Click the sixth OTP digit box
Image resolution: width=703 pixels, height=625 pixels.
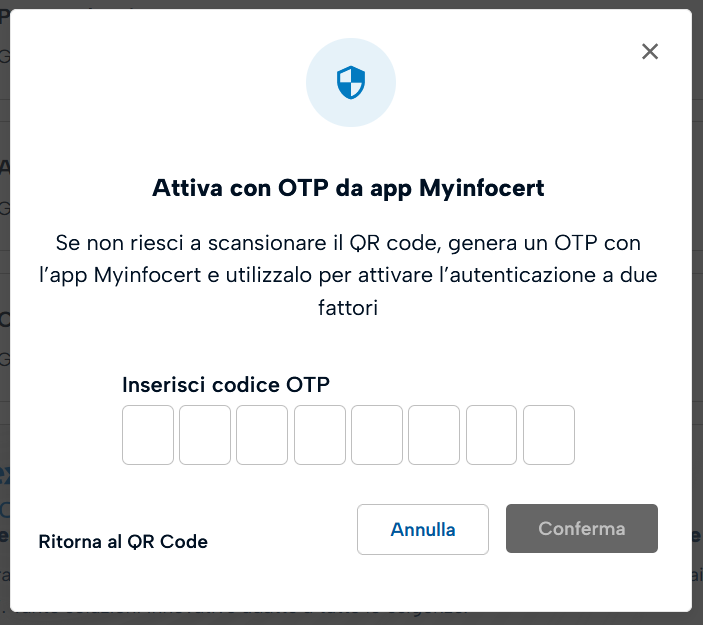[434, 435]
